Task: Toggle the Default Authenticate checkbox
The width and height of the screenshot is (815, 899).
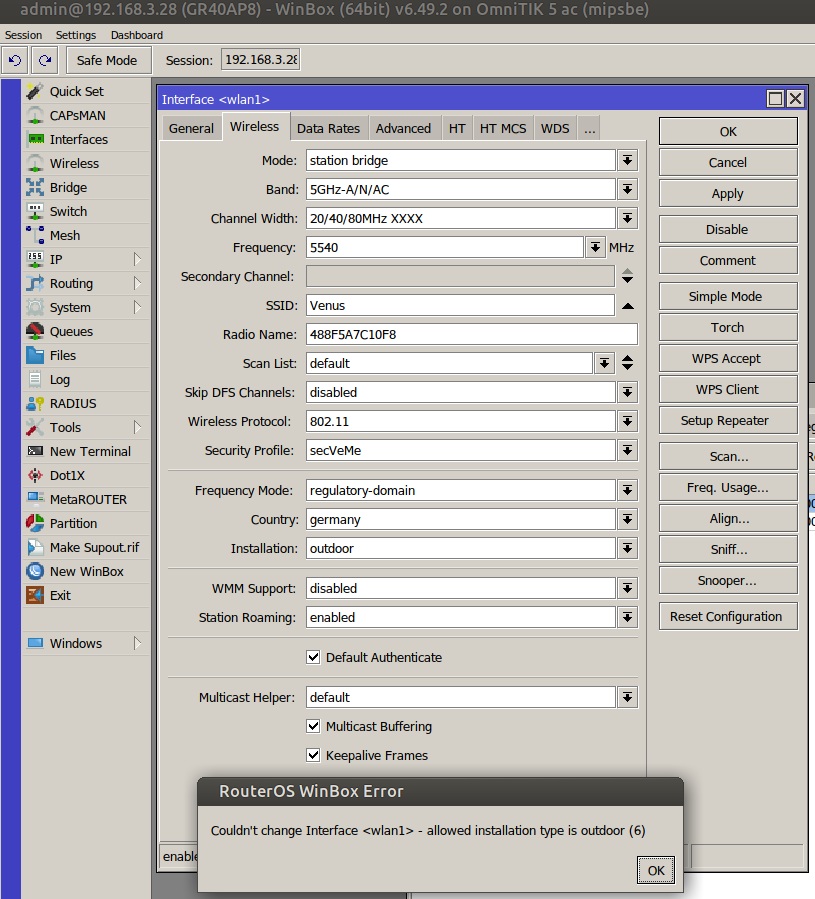Action: (313, 657)
